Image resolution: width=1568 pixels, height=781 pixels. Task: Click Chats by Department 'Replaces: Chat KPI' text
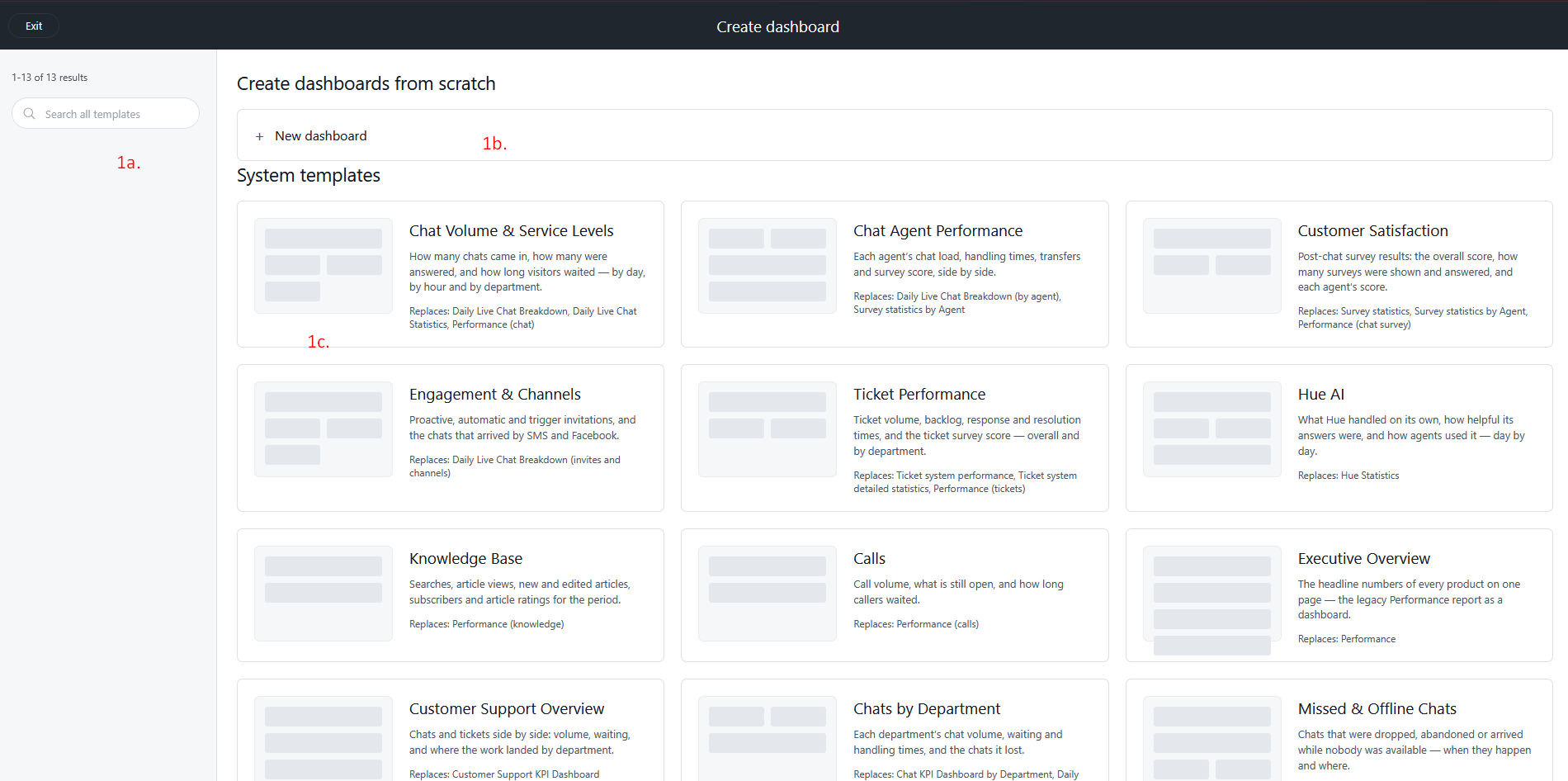[966, 774]
